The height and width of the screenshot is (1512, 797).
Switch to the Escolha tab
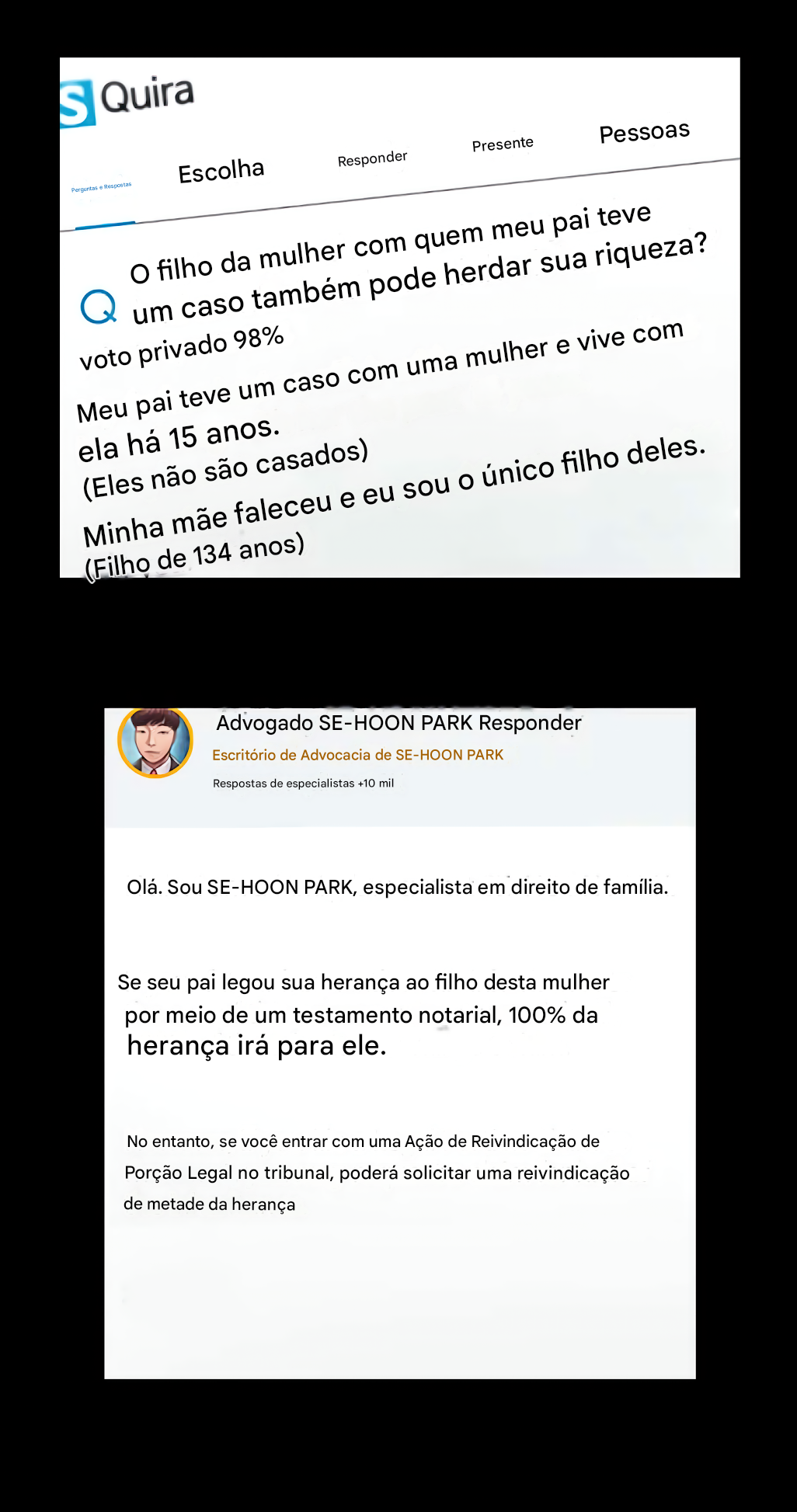221,171
